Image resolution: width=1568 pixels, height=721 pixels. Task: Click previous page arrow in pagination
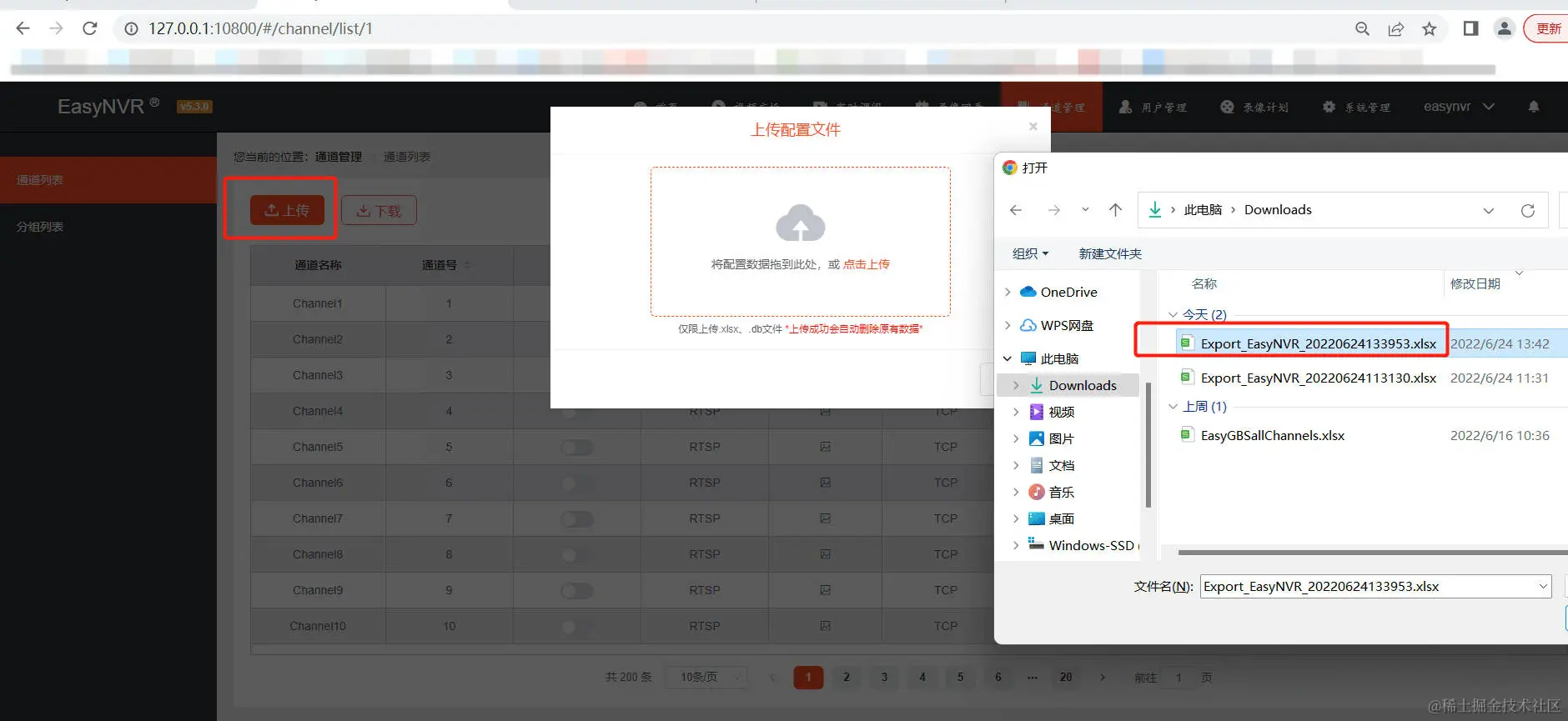[x=772, y=677]
